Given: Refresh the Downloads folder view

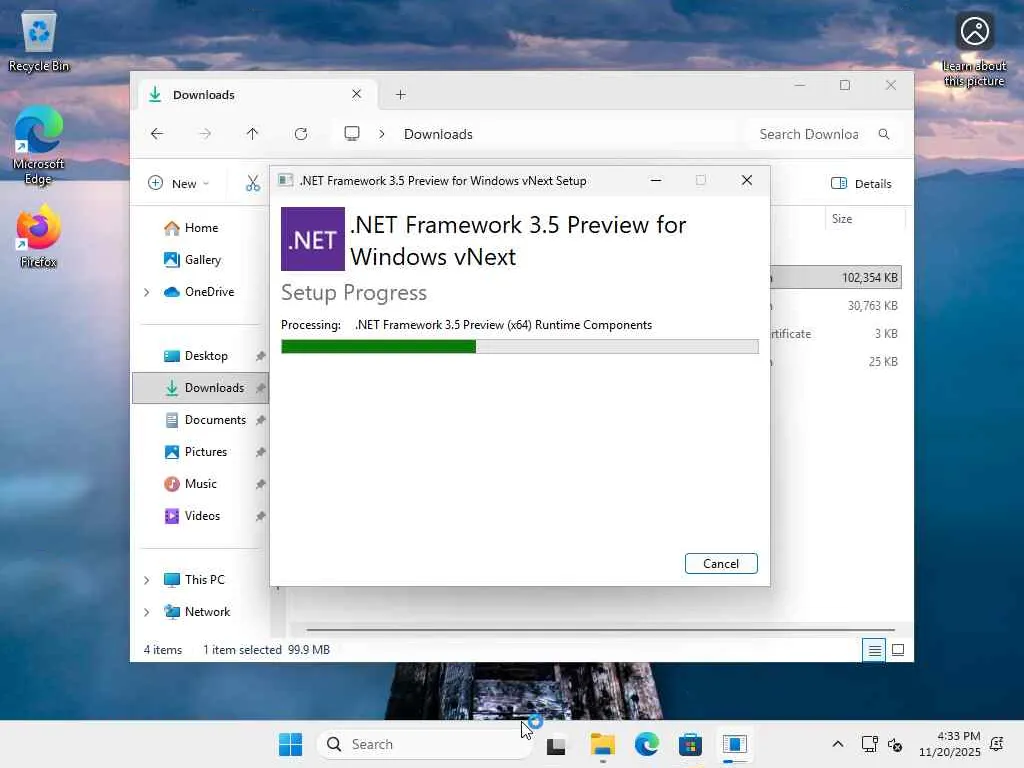Looking at the screenshot, I should (301, 134).
